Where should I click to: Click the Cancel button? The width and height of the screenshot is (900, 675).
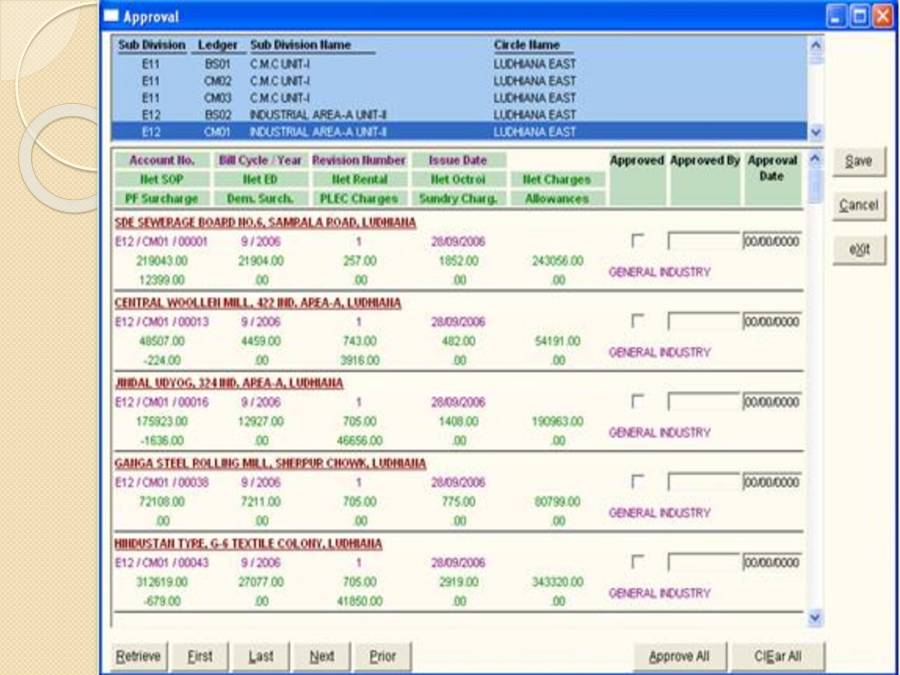coord(858,205)
